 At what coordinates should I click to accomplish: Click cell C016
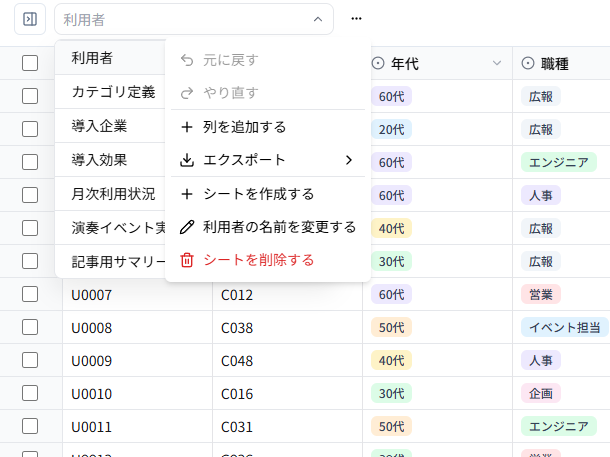(x=287, y=394)
